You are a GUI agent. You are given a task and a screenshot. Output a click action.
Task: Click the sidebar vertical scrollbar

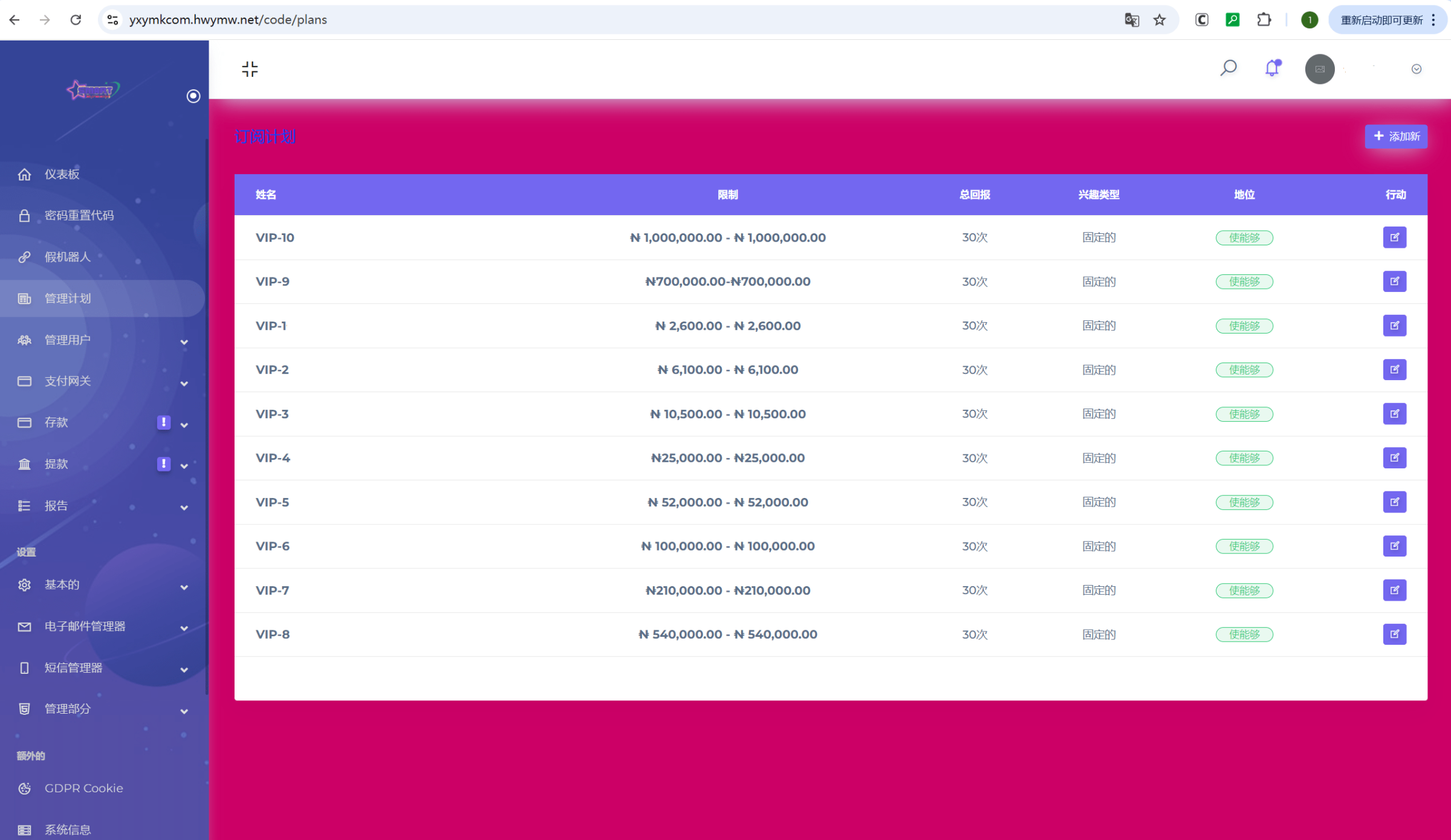tap(207, 417)
